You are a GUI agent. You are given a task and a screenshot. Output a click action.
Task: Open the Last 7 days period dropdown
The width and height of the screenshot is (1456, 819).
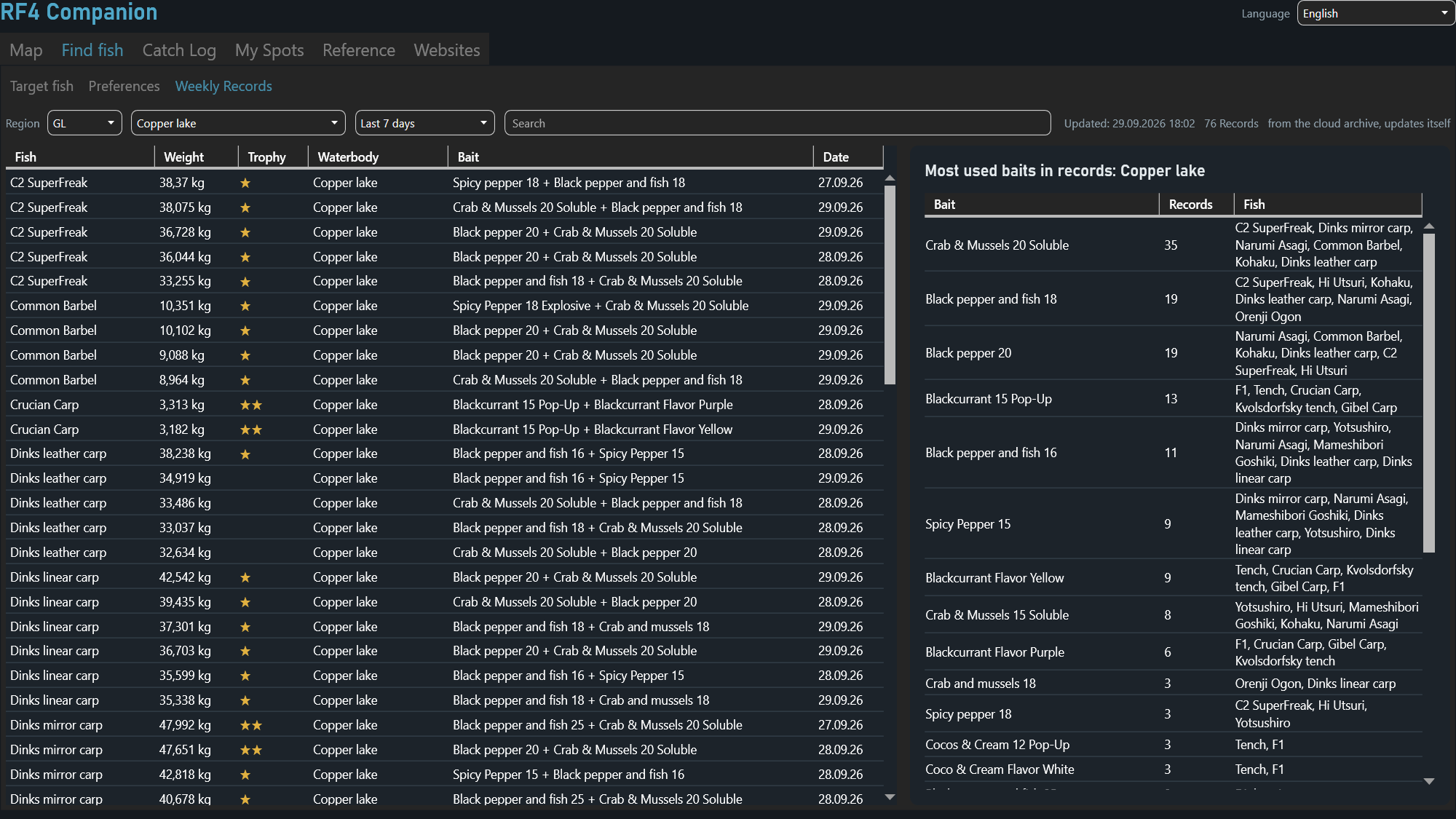tap(425, 123)
